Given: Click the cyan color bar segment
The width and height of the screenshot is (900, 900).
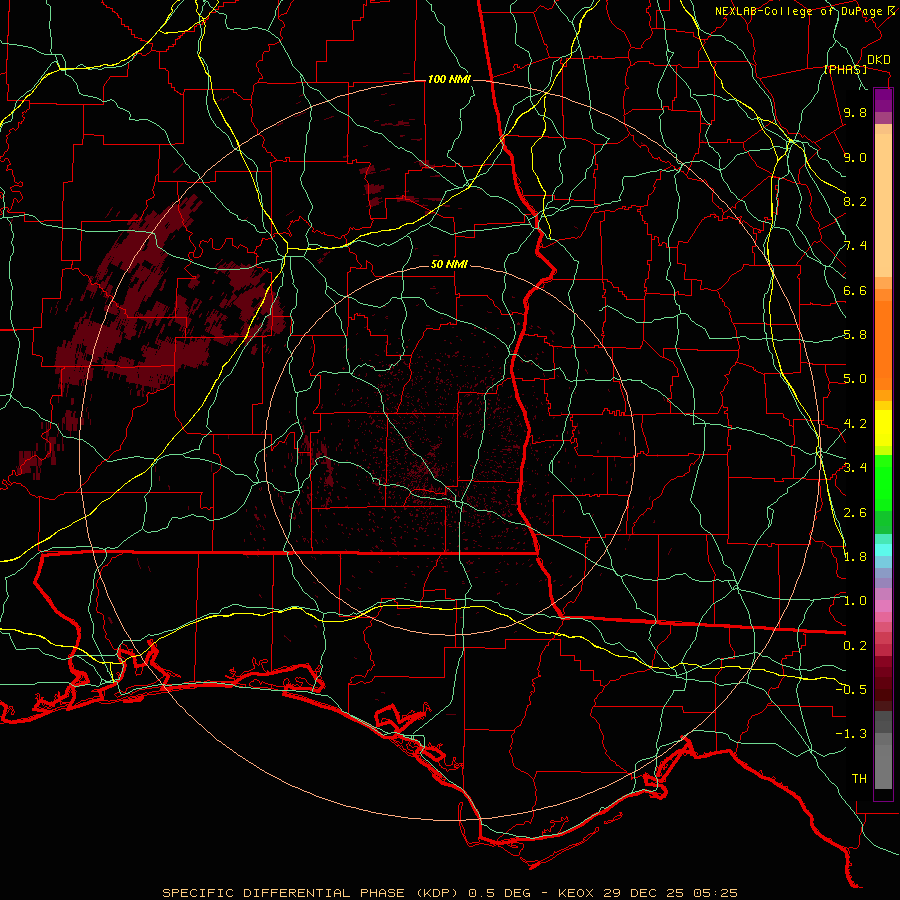Looking at the screenshot, I should tap(883, 550).
